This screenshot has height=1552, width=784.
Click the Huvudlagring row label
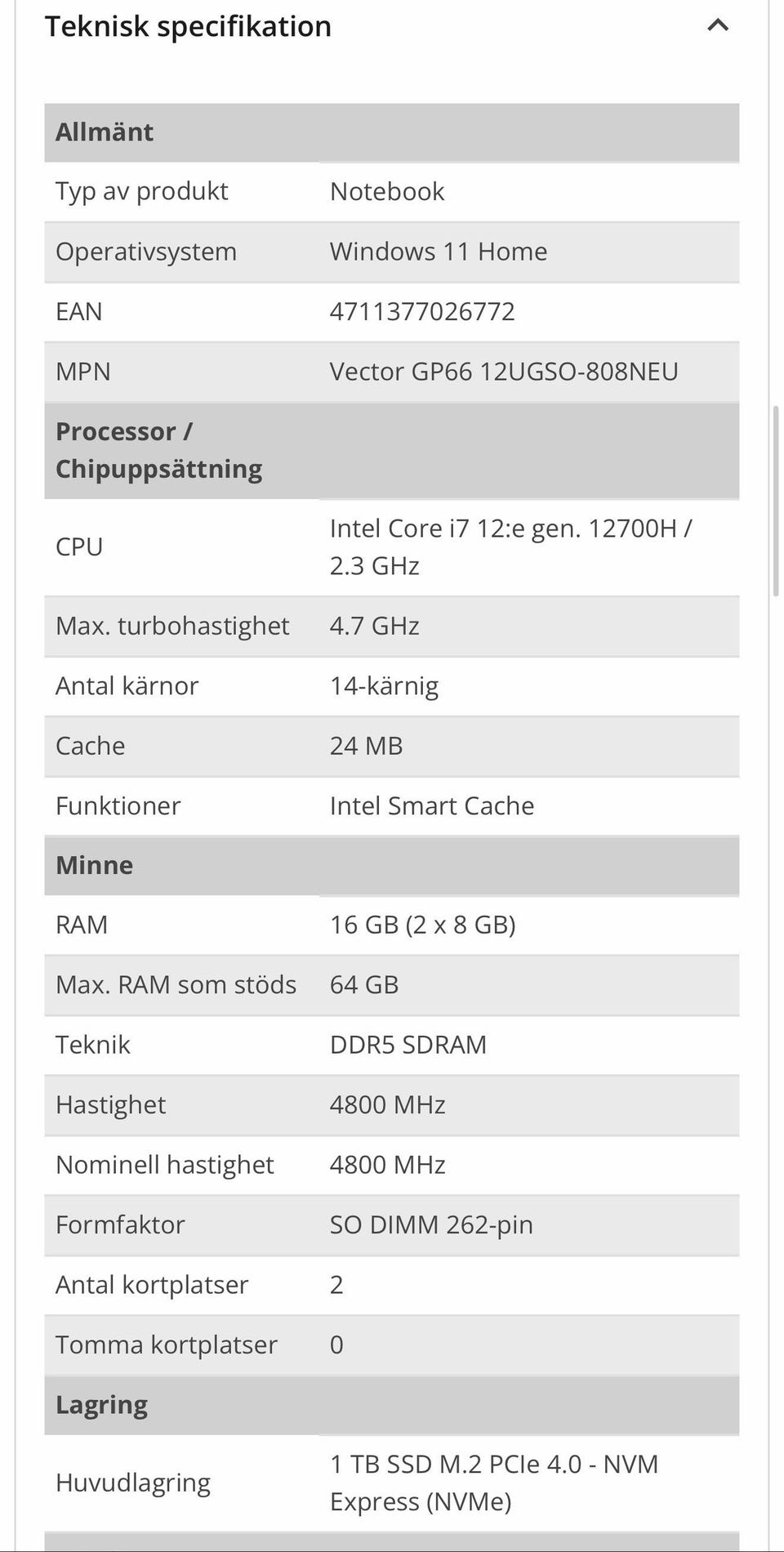(133, 1483)
